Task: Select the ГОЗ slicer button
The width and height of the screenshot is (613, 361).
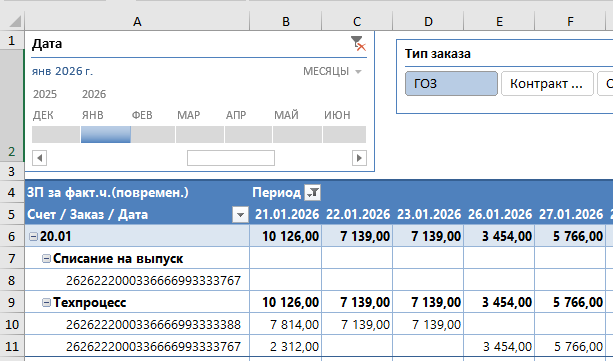Action: (x=451, y=83)
